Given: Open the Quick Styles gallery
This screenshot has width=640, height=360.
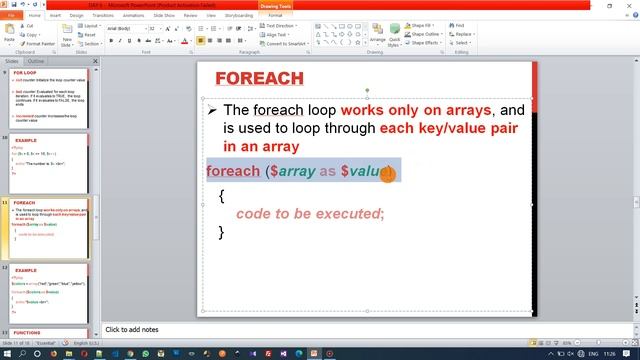Looking at the screenshot, I should [x=394, y=35].
